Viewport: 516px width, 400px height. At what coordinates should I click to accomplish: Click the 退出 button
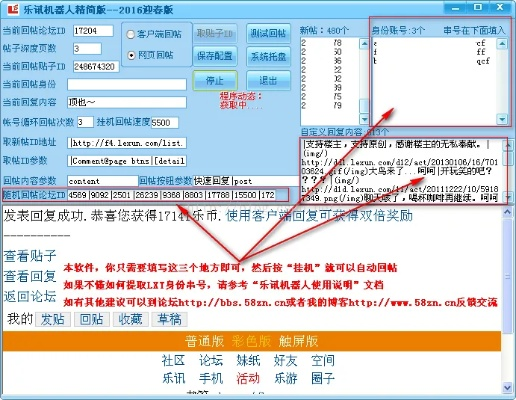(x=268, y=81)
